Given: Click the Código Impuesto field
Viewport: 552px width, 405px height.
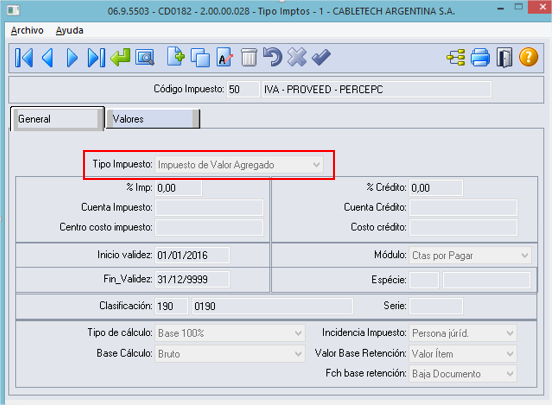Looking at the screenshot, I should tap(243, 89).
